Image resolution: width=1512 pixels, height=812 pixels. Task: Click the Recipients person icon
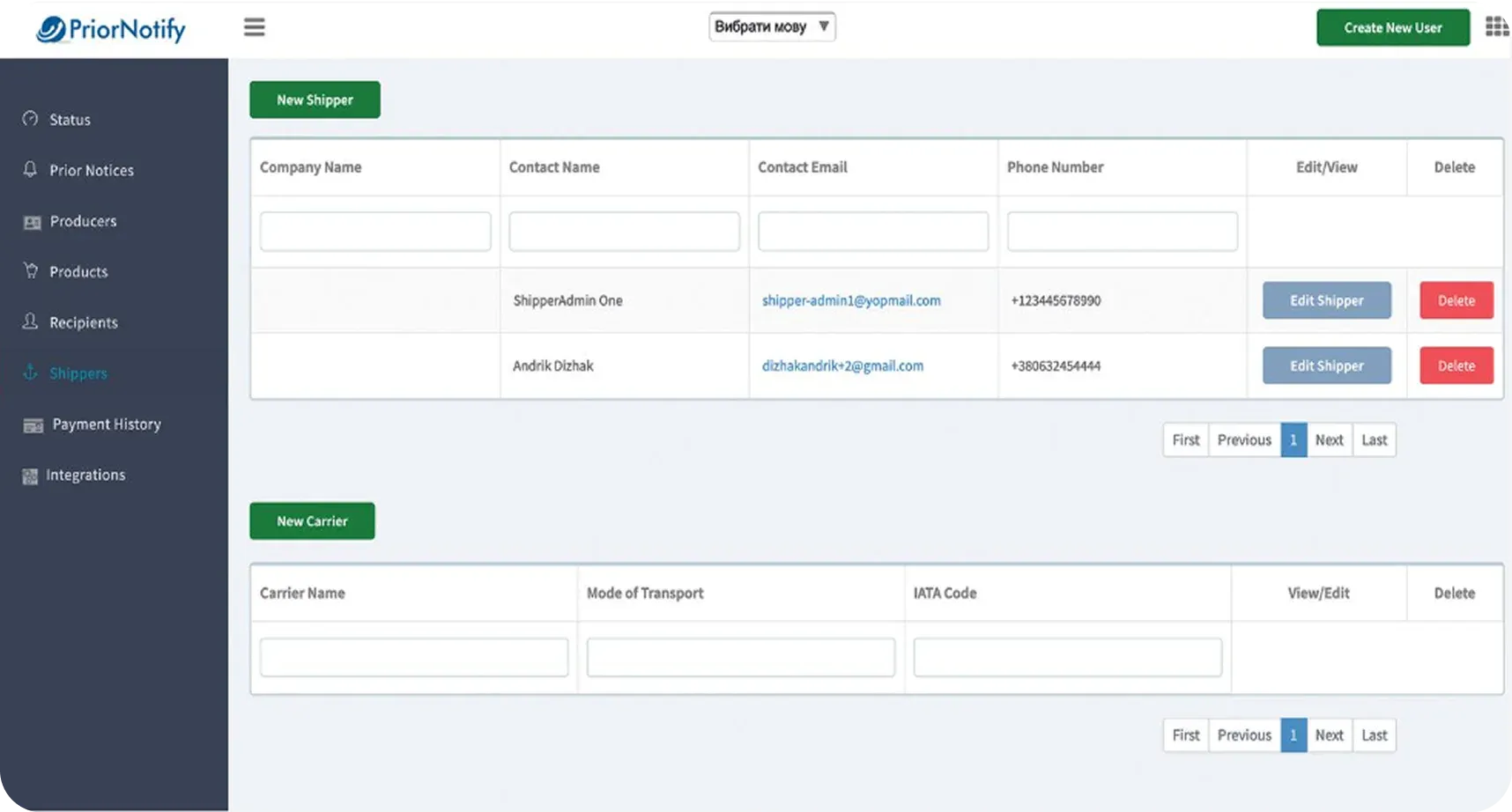31,321
